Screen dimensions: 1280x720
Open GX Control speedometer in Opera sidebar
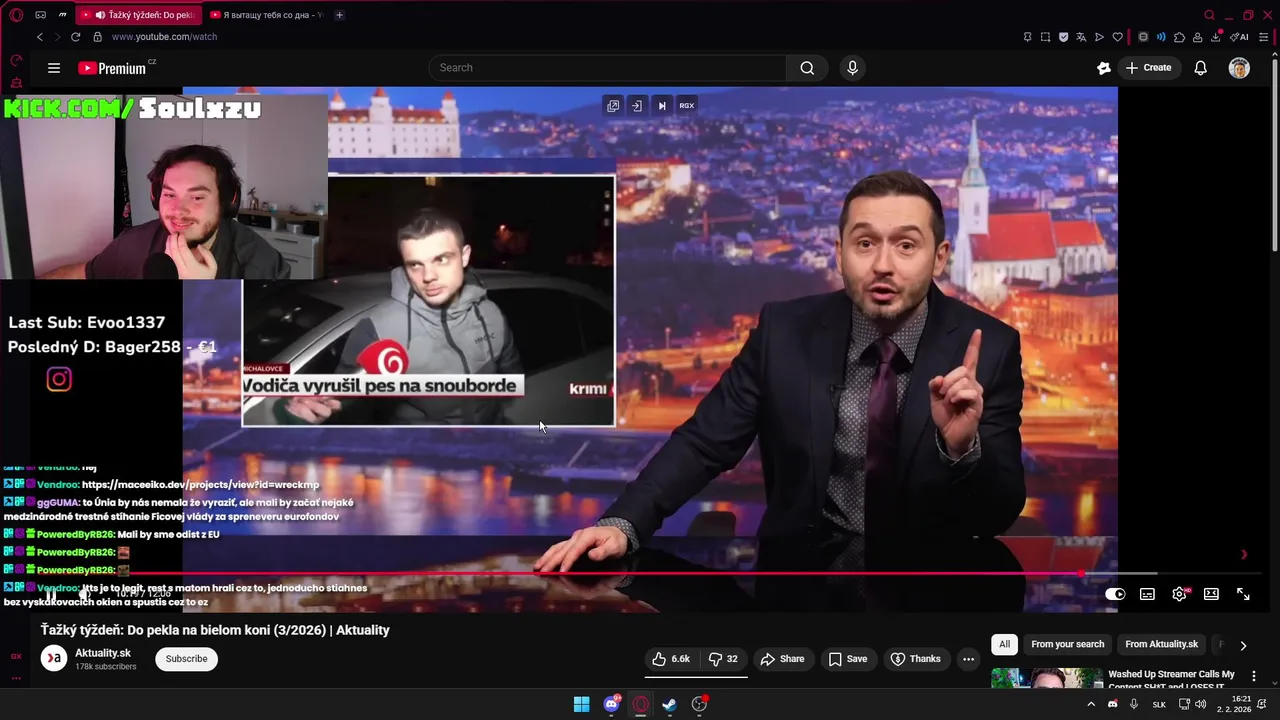click(x=16, y=60)
